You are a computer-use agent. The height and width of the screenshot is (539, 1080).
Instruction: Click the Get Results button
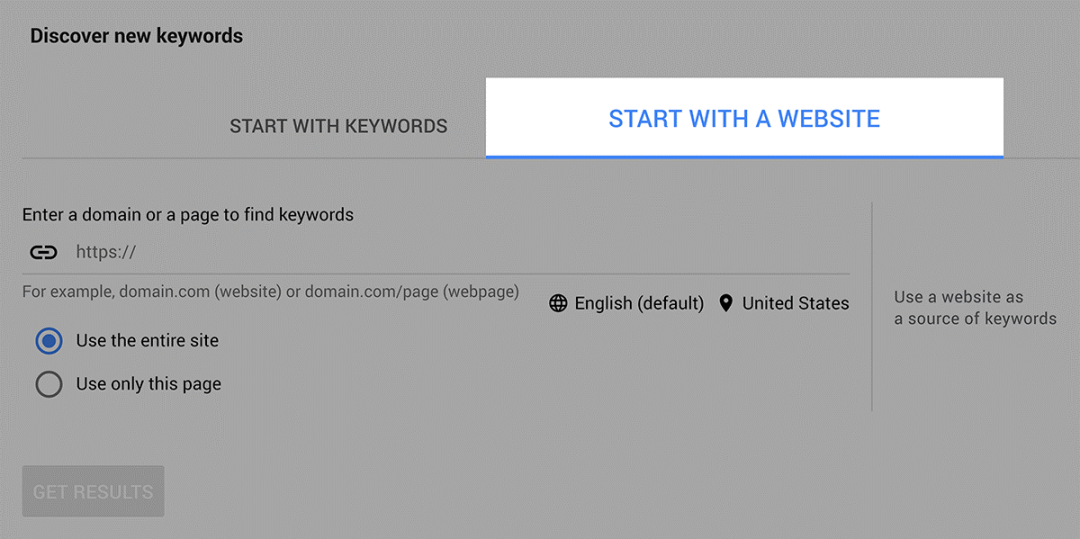93,492
